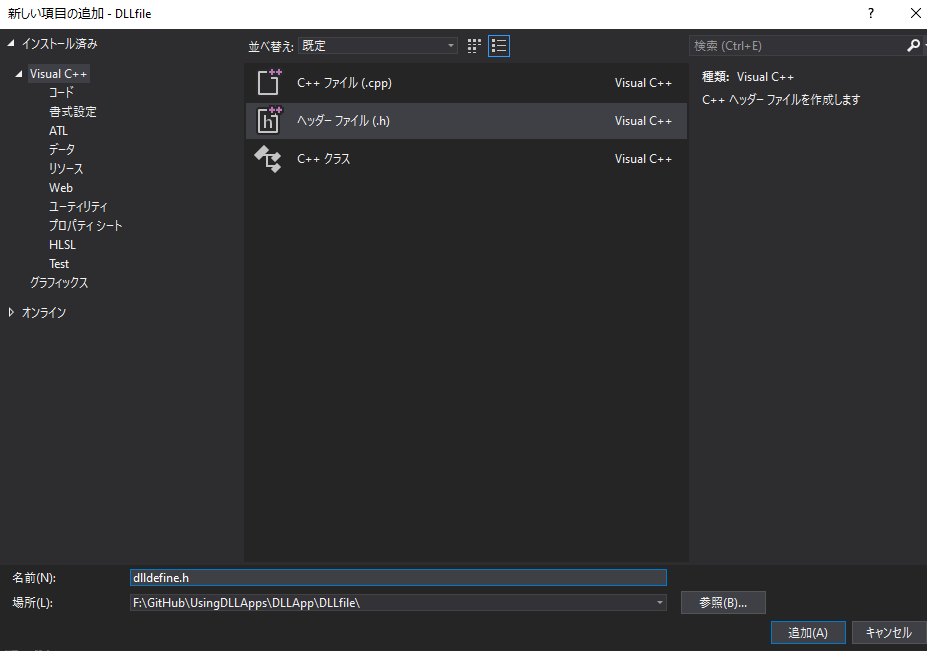Select the Web category
927x651 pixels.
coord(61,187)
